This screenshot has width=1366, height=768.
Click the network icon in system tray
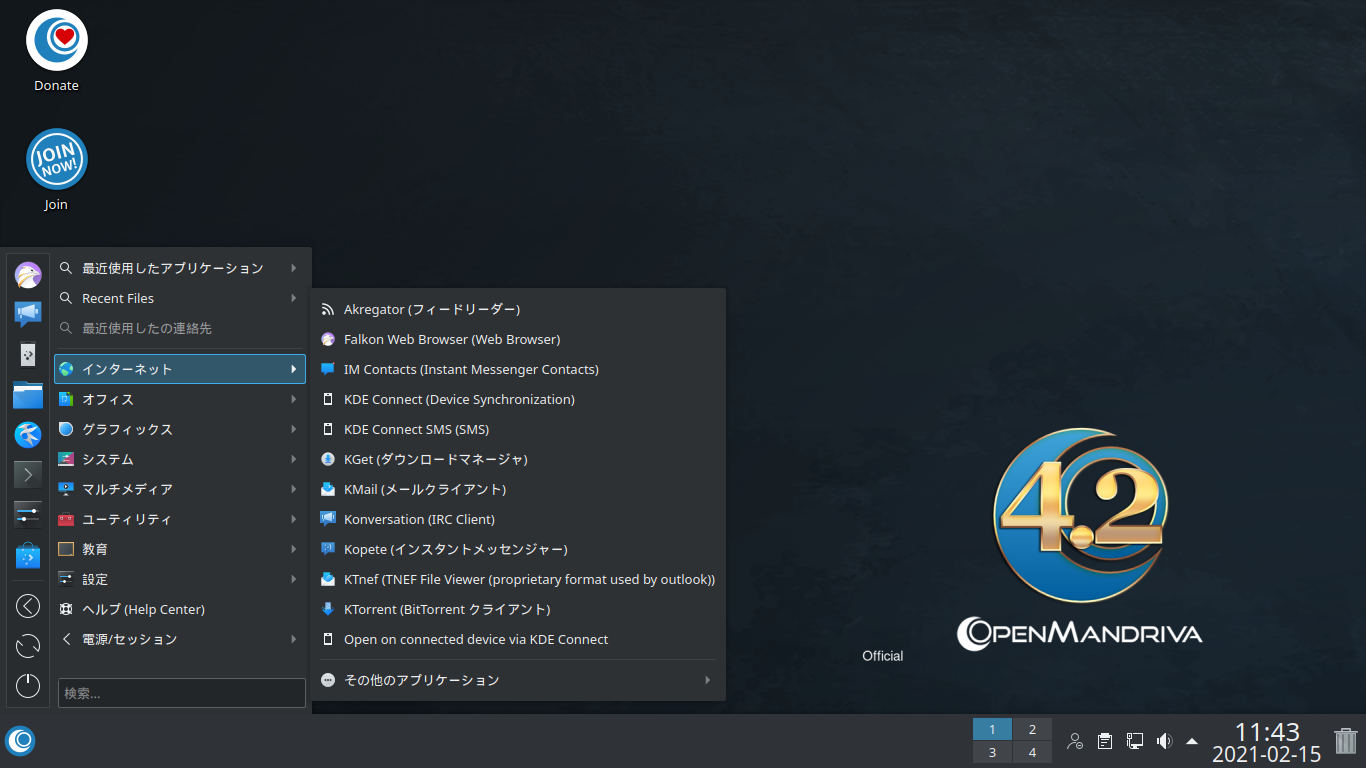coord(1135,741)
